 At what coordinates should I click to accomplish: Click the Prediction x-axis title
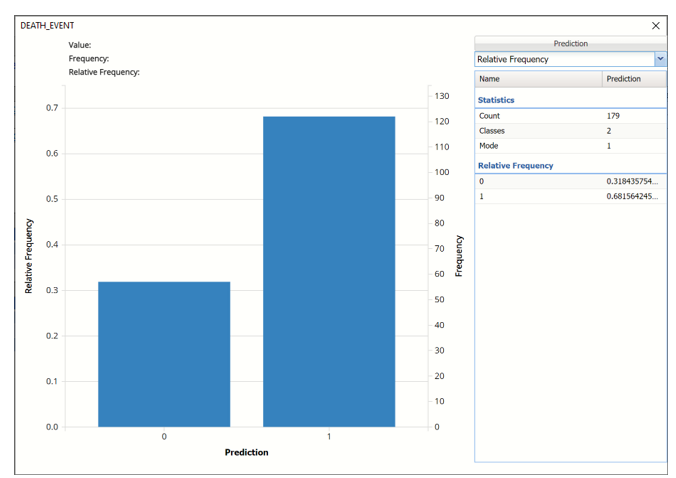pyautogui.click(x=246, y=452)
